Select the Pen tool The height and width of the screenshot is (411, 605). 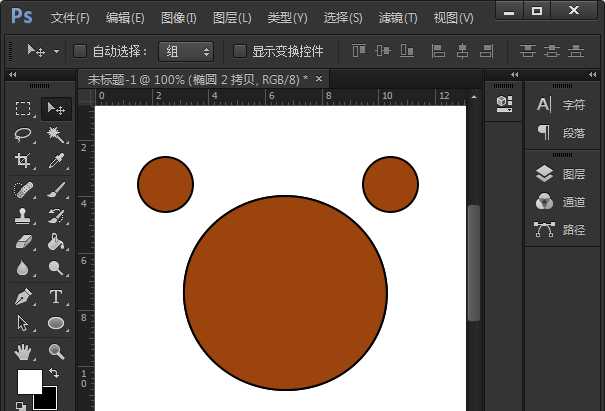[x=23, y=297]
